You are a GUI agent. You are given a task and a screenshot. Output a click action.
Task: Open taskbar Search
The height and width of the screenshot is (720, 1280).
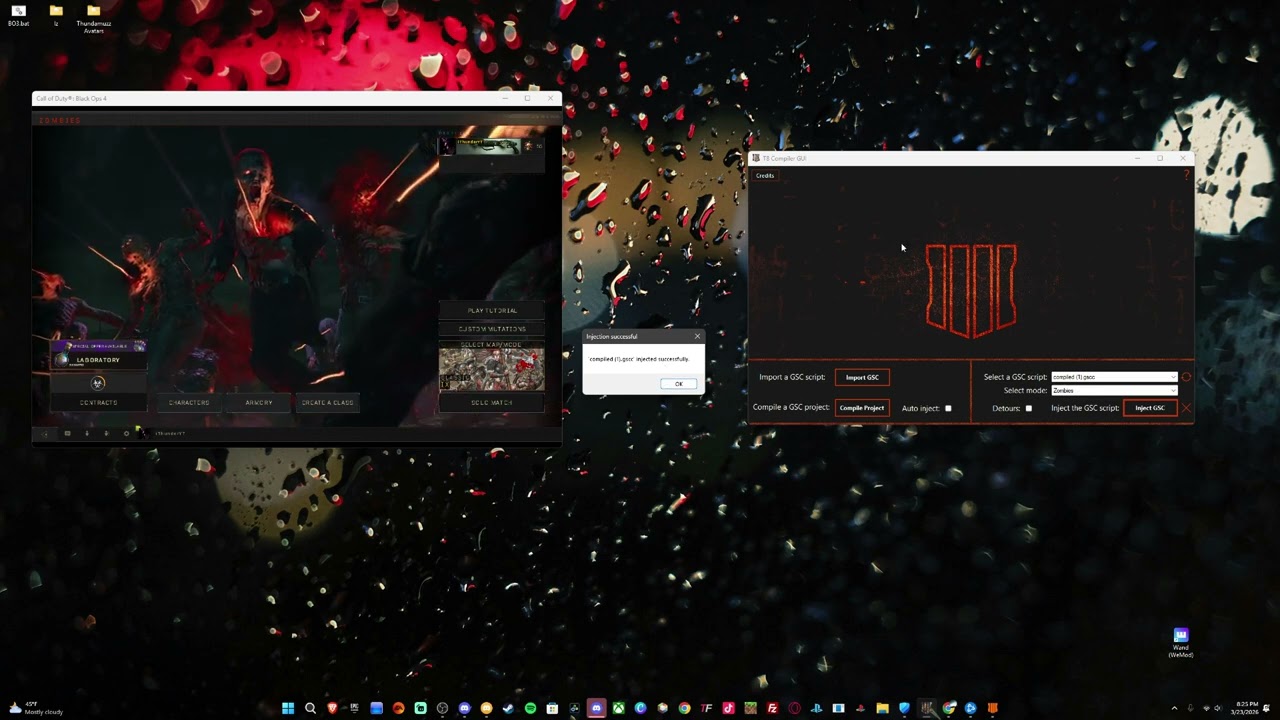click(x=310, y=708)
